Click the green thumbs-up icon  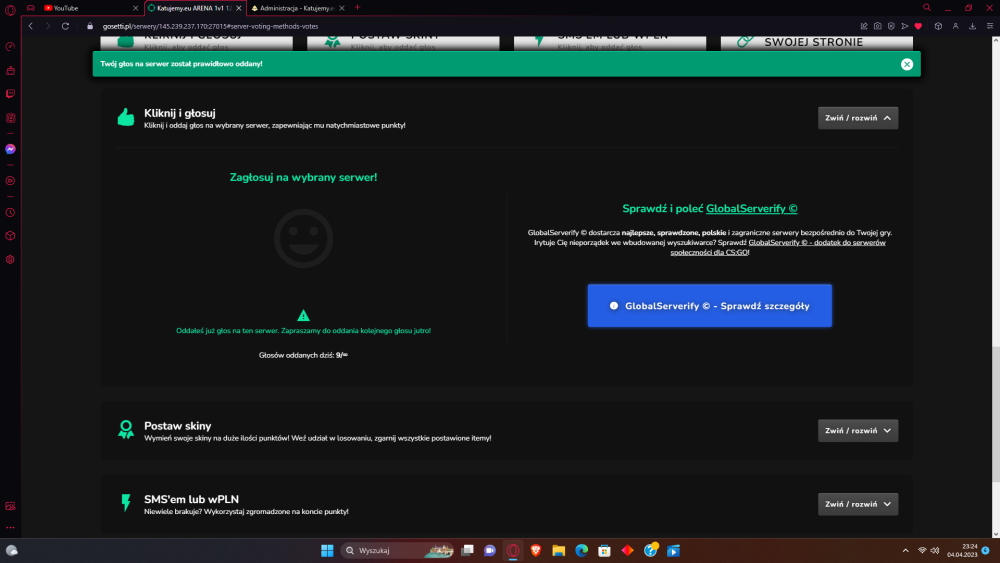(x=126, y=117)
